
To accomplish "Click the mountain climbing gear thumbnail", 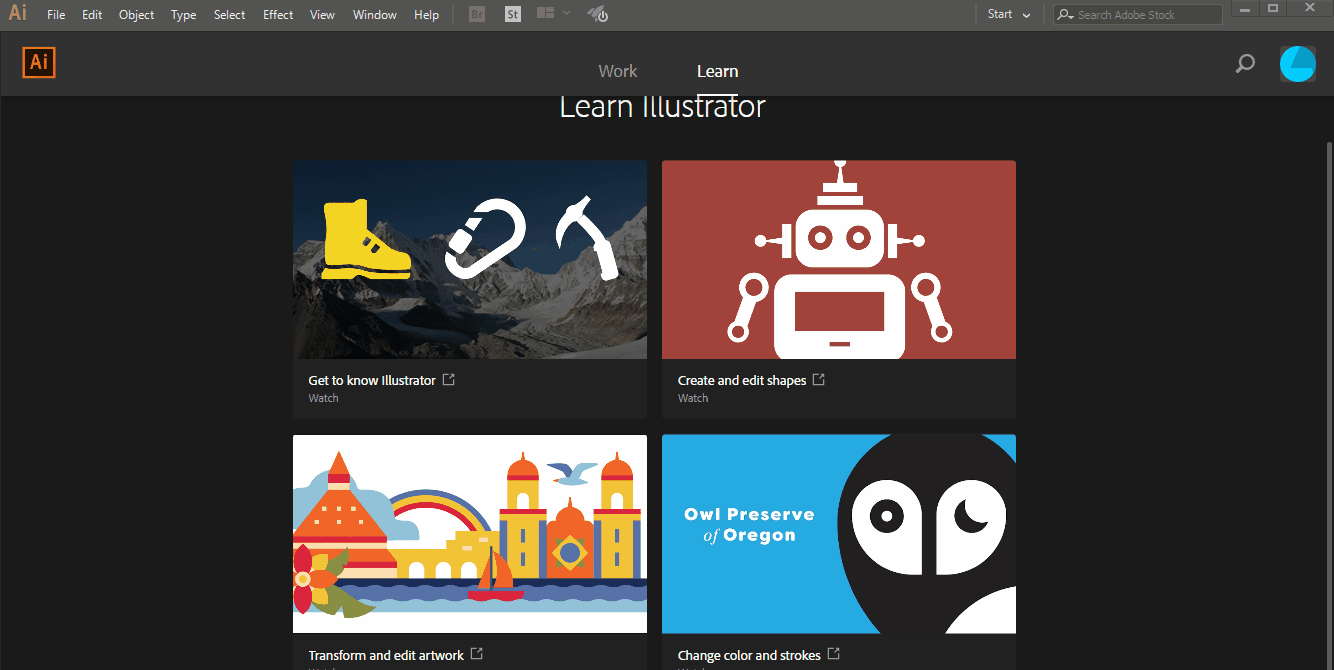I will pos(470,259).
